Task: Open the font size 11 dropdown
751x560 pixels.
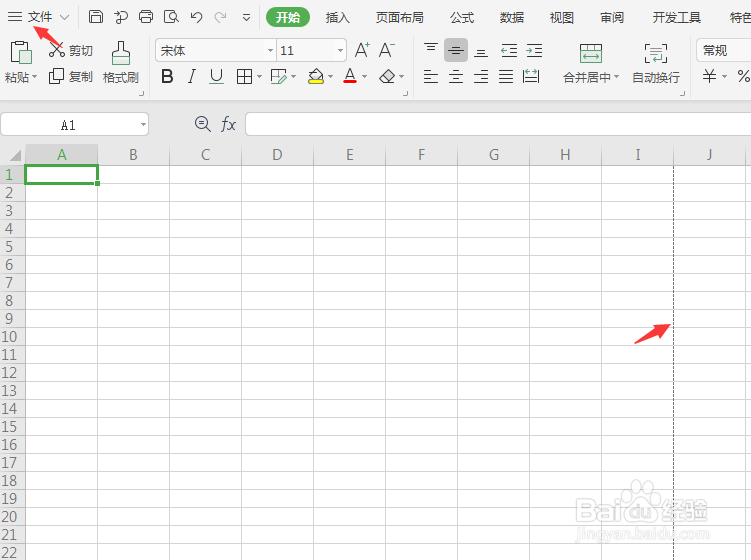Action: coord(340,50)
